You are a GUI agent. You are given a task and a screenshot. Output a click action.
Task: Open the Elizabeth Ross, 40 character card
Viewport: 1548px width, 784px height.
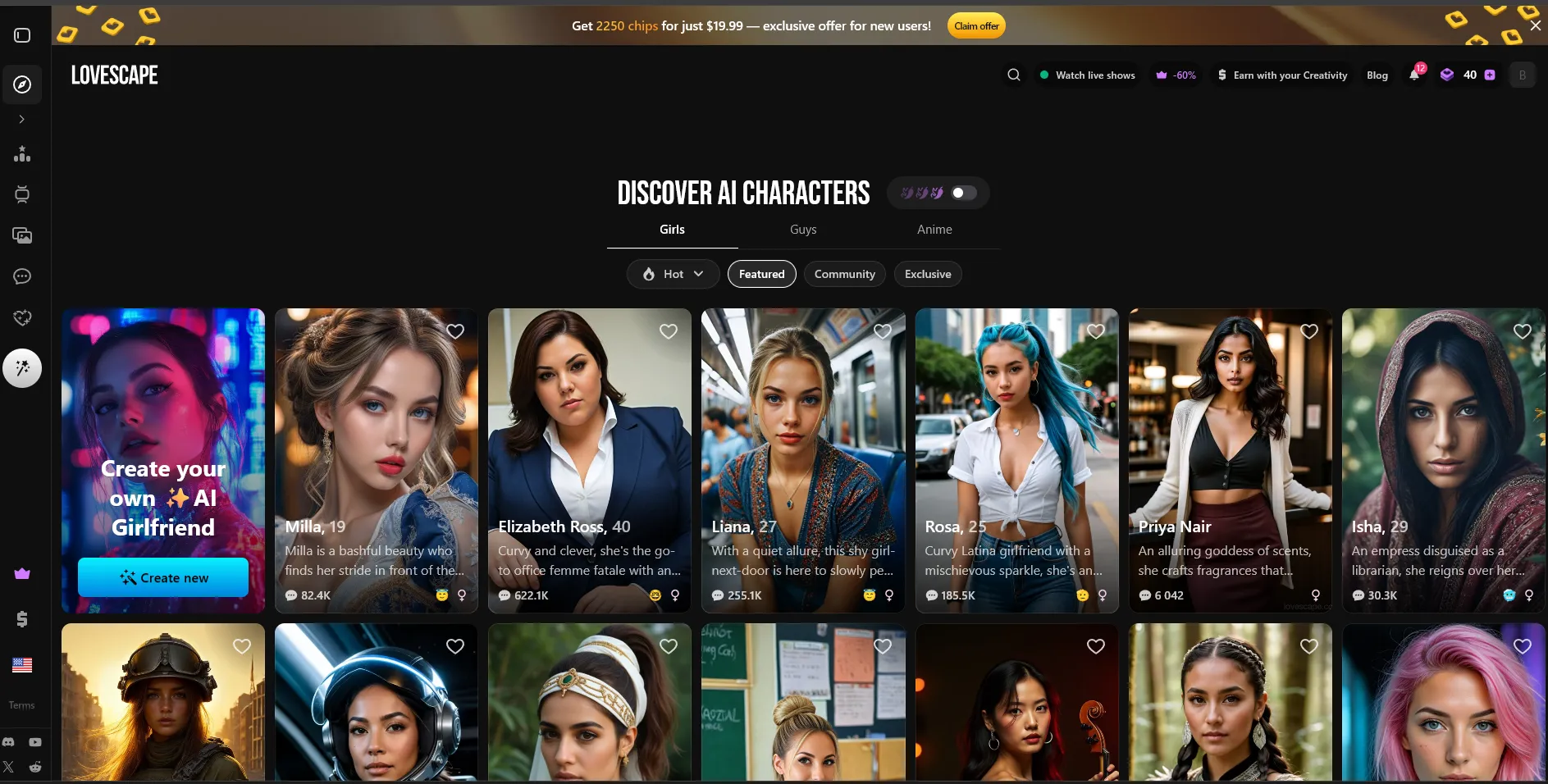coord(590,461)
